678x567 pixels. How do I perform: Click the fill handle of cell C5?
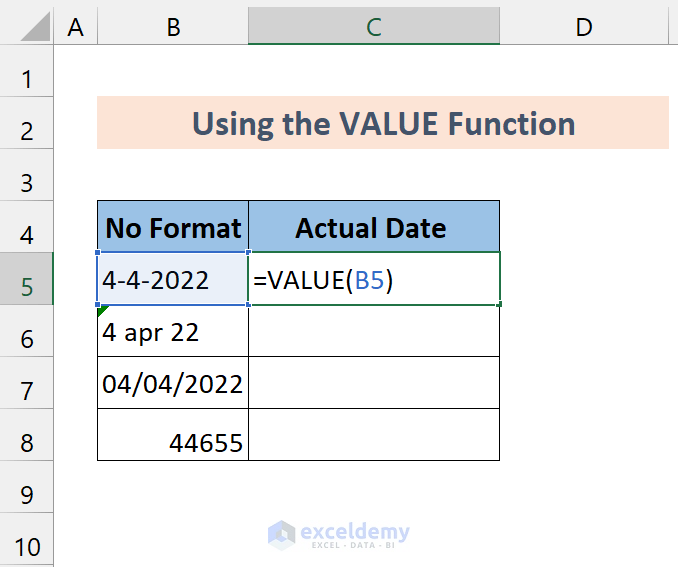click(x=499, y=304)
